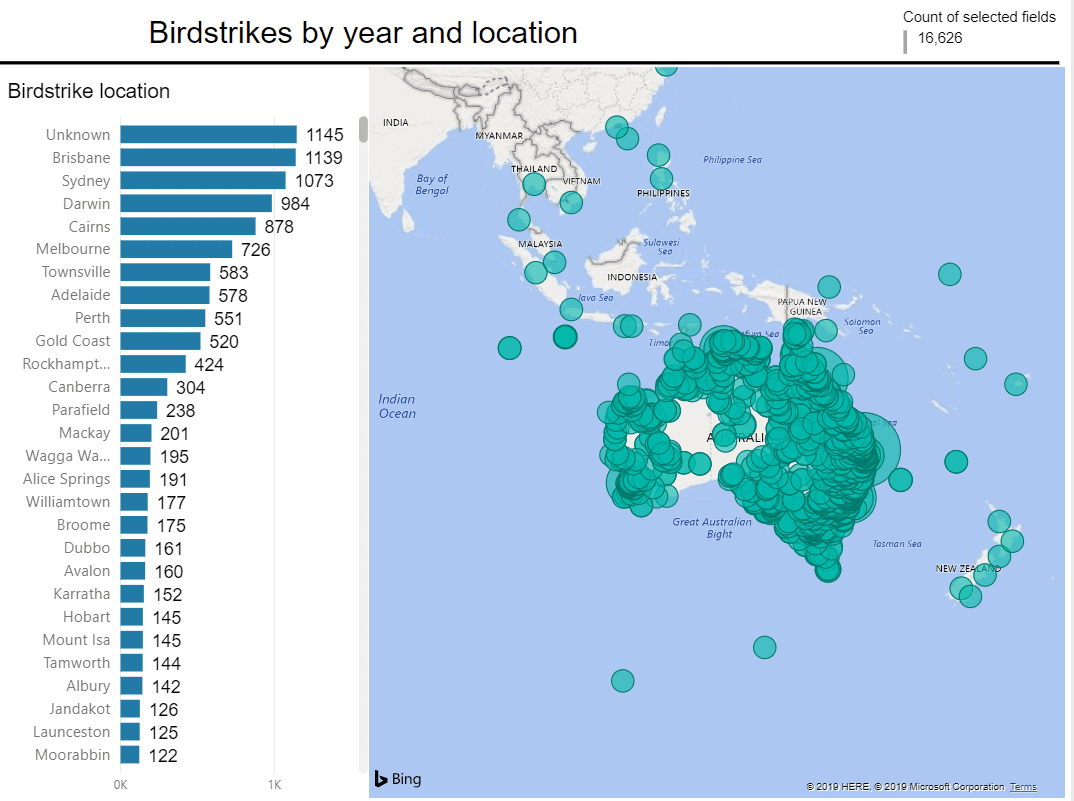Screen dimensions: 1074x801
Task: Click the Unknown location bar
Action: (208, 135)
